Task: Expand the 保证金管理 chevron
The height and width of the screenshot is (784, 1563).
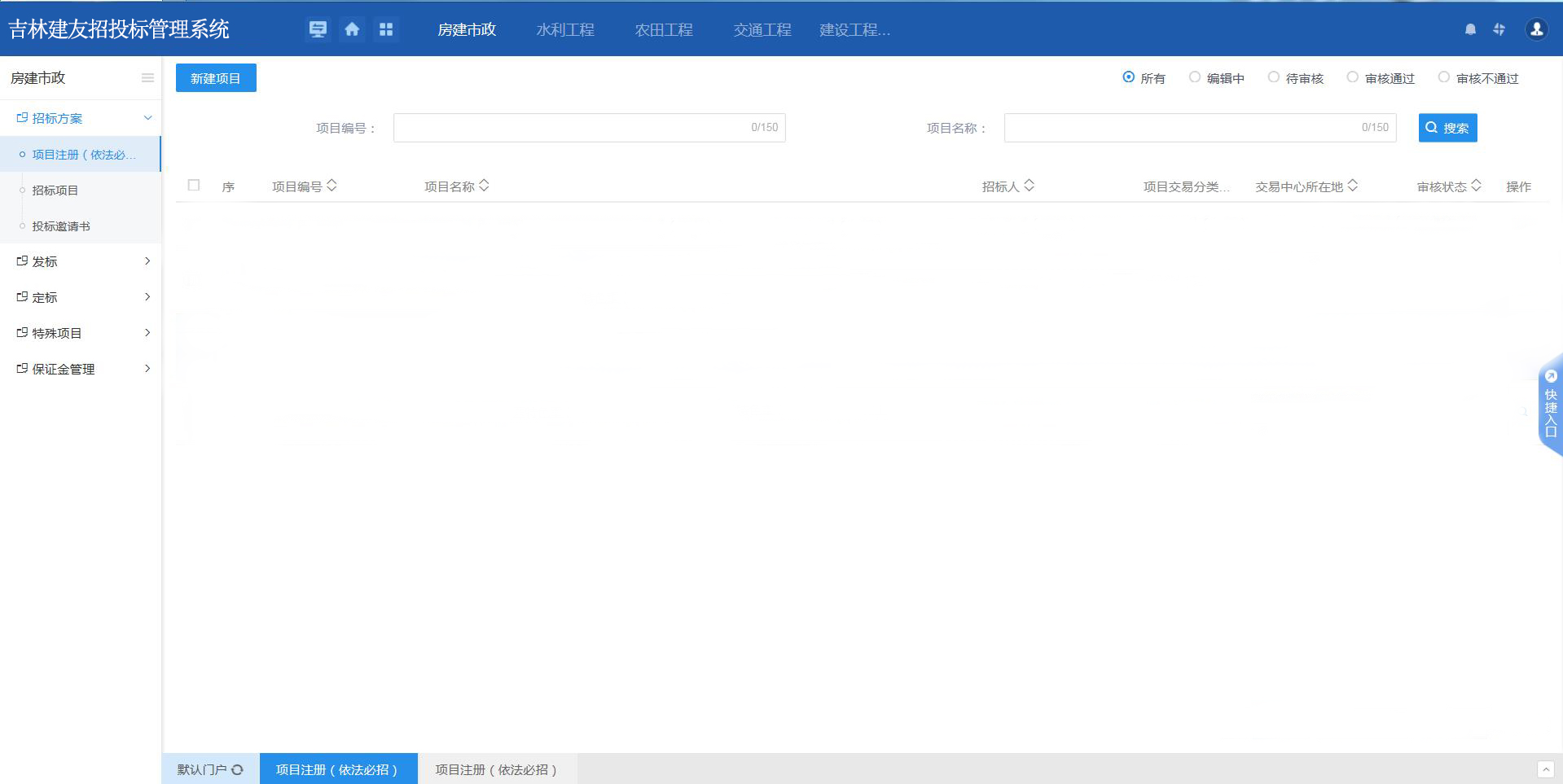Action: (147, 369)
